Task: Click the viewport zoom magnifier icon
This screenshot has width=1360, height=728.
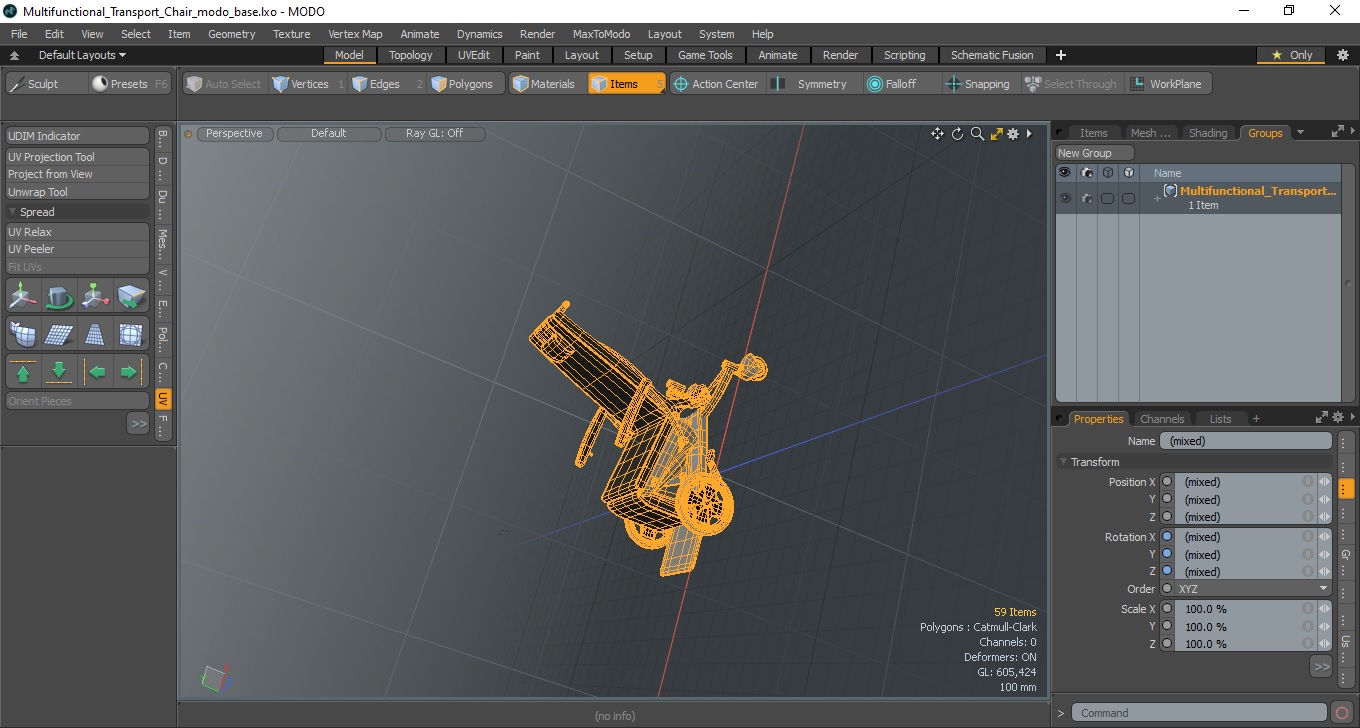Action: 977,134
